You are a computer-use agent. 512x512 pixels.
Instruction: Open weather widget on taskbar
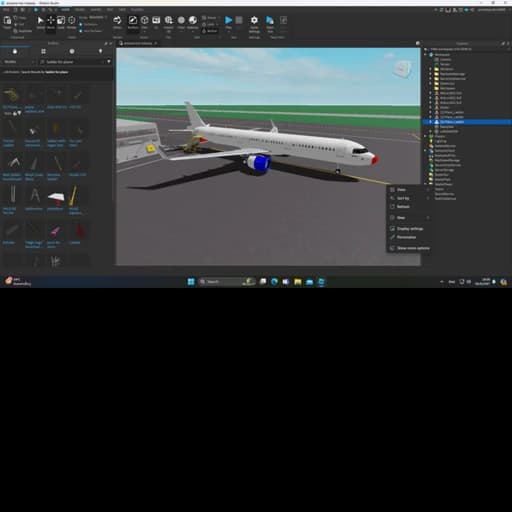click(x=17, y=282)
